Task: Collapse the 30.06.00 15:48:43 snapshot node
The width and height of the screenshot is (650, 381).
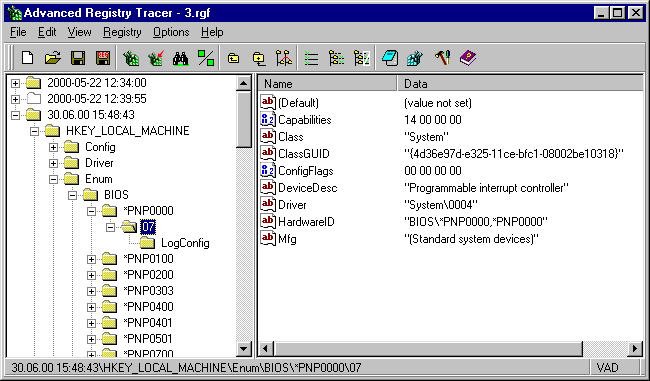Action: click(15, 115)
